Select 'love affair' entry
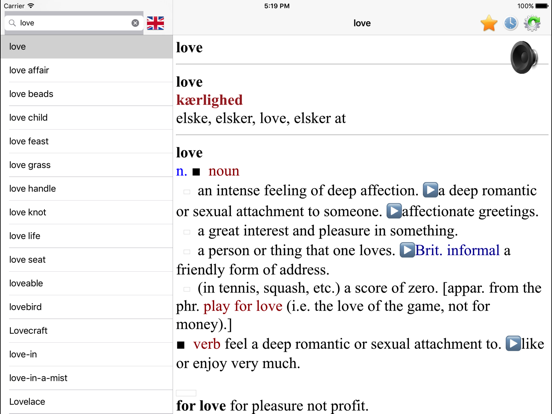 87,70
